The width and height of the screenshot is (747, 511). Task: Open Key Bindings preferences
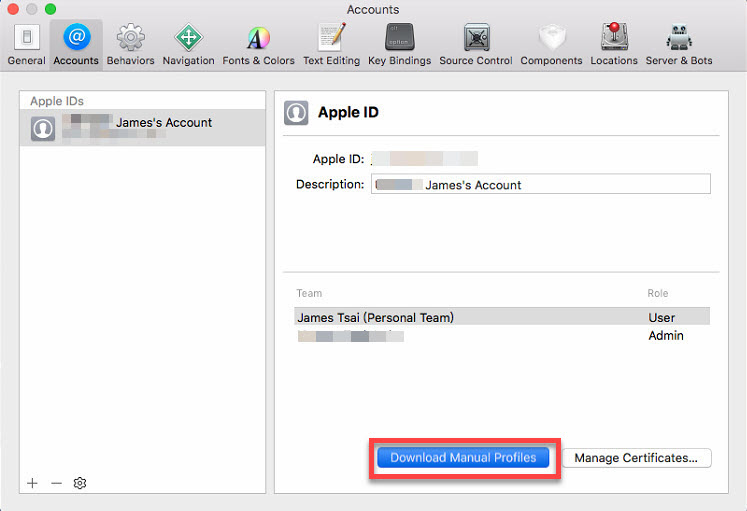click(399, 45)
